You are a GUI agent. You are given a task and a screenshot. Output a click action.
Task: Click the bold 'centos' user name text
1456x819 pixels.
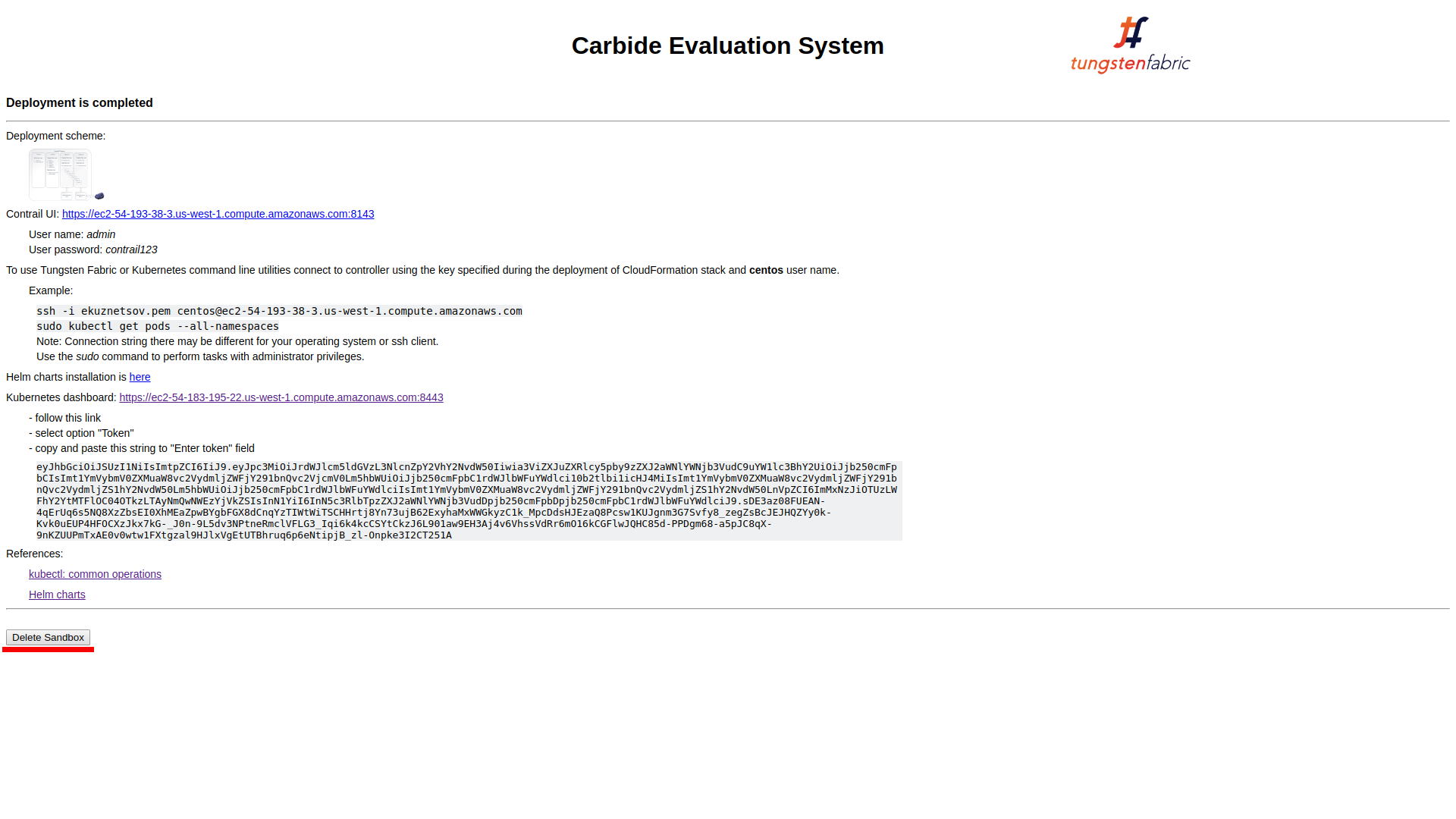tap(766, 270)
